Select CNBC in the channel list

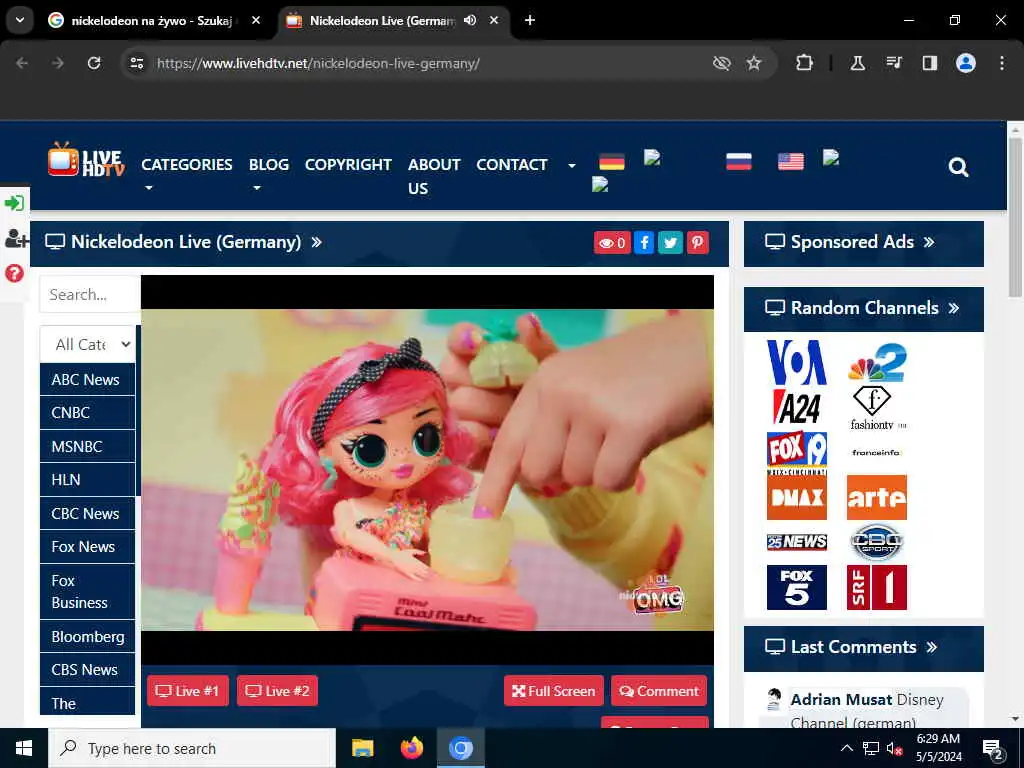tap(88, 413)
